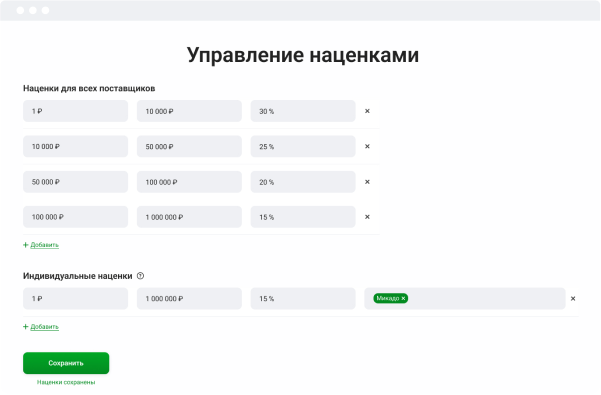Edit the 20 % markup field

coord(303,182)
